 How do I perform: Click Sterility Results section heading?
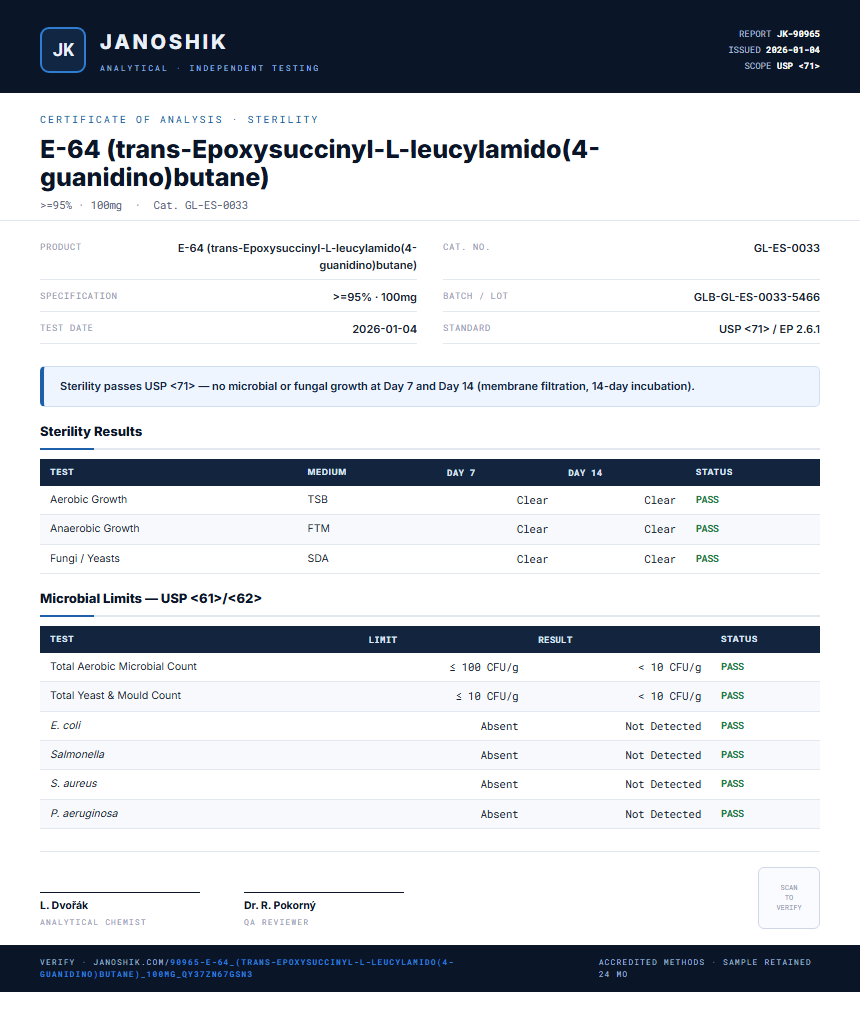91,431
